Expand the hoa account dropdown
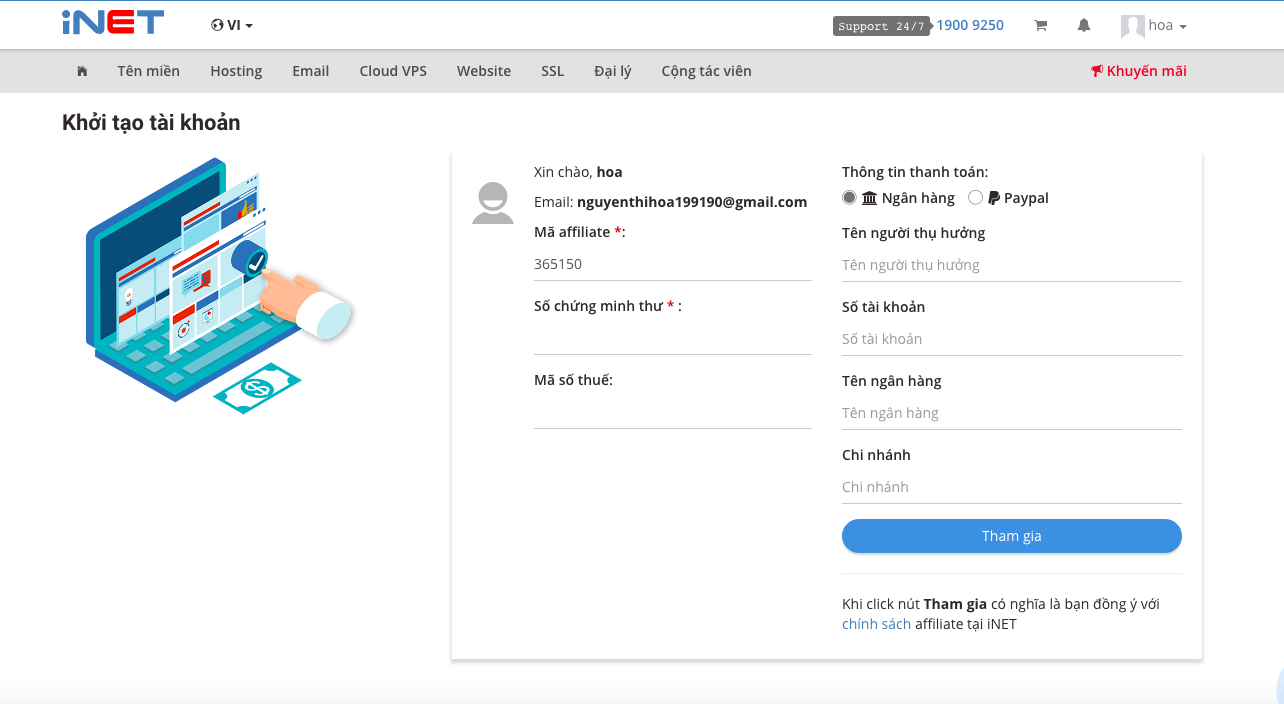Image resolution: width=1284 pixels, height=704 pixels. click(x=1155, y=25)
